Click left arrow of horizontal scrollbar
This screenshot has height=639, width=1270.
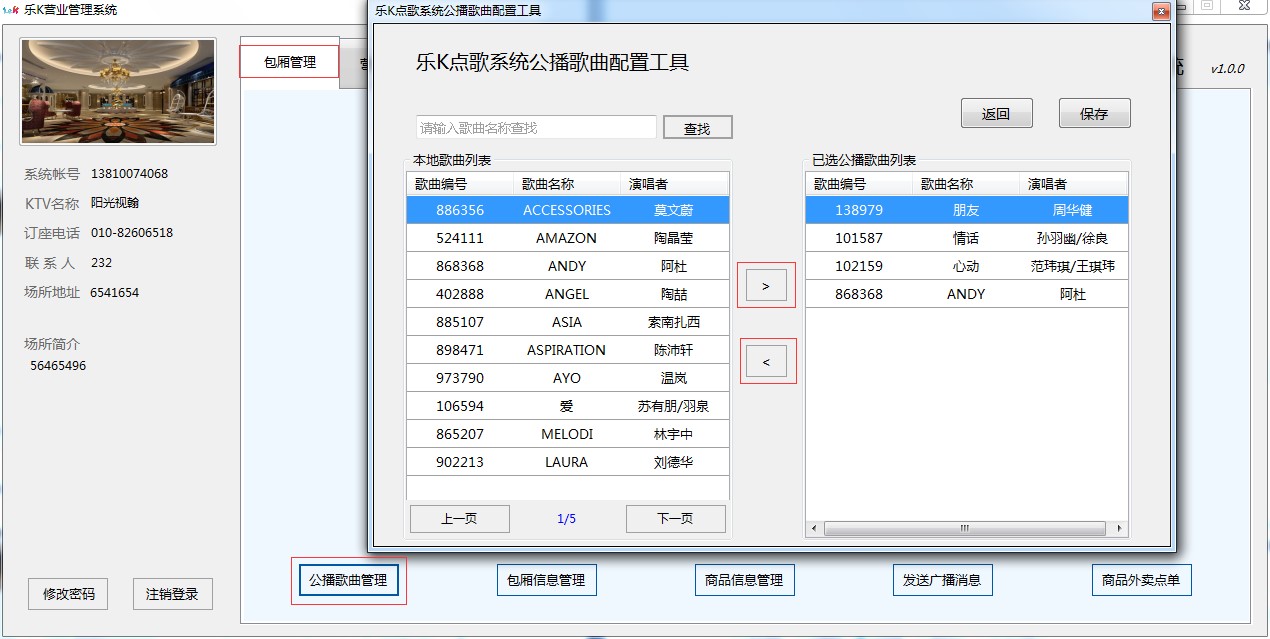(814, 528)
